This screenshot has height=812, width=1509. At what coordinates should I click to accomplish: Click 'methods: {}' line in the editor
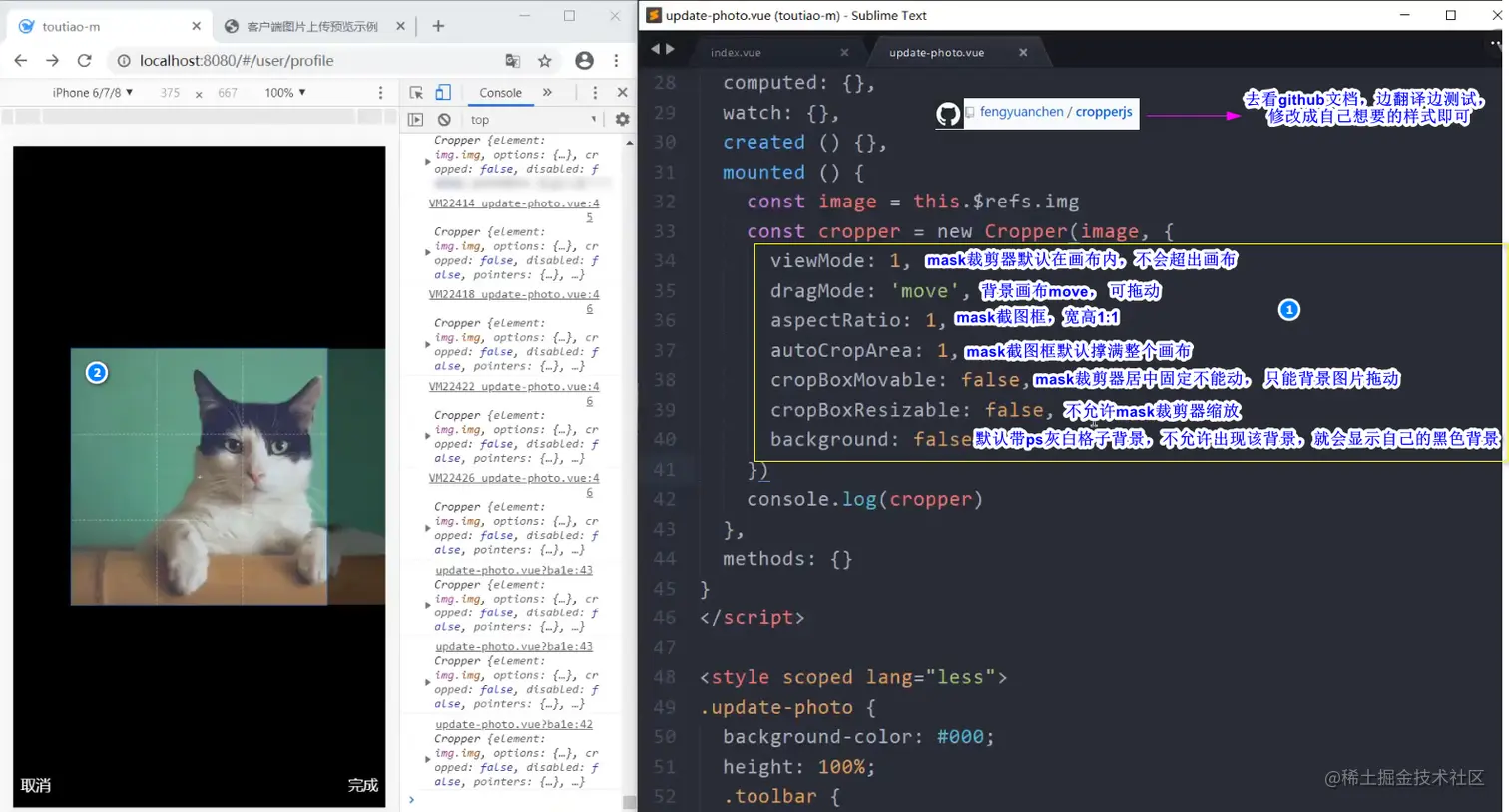point(787,559)
